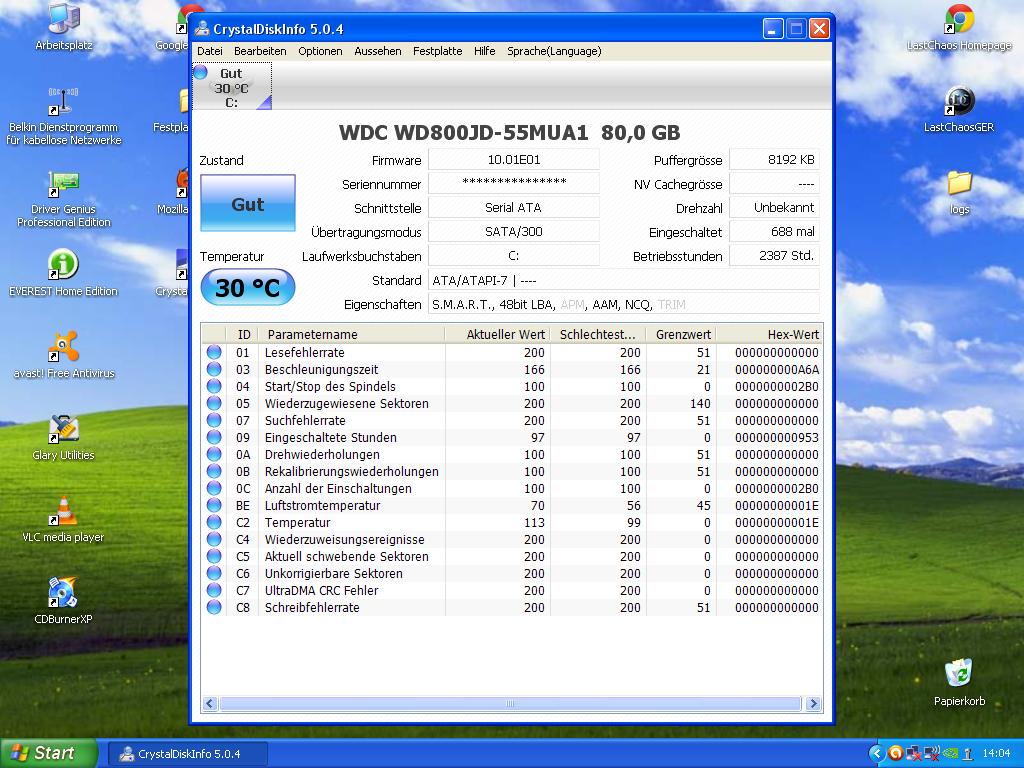Expand hidden system tray icons arrow
Screen dimensions: 1024x768
[x=877, y=753]
